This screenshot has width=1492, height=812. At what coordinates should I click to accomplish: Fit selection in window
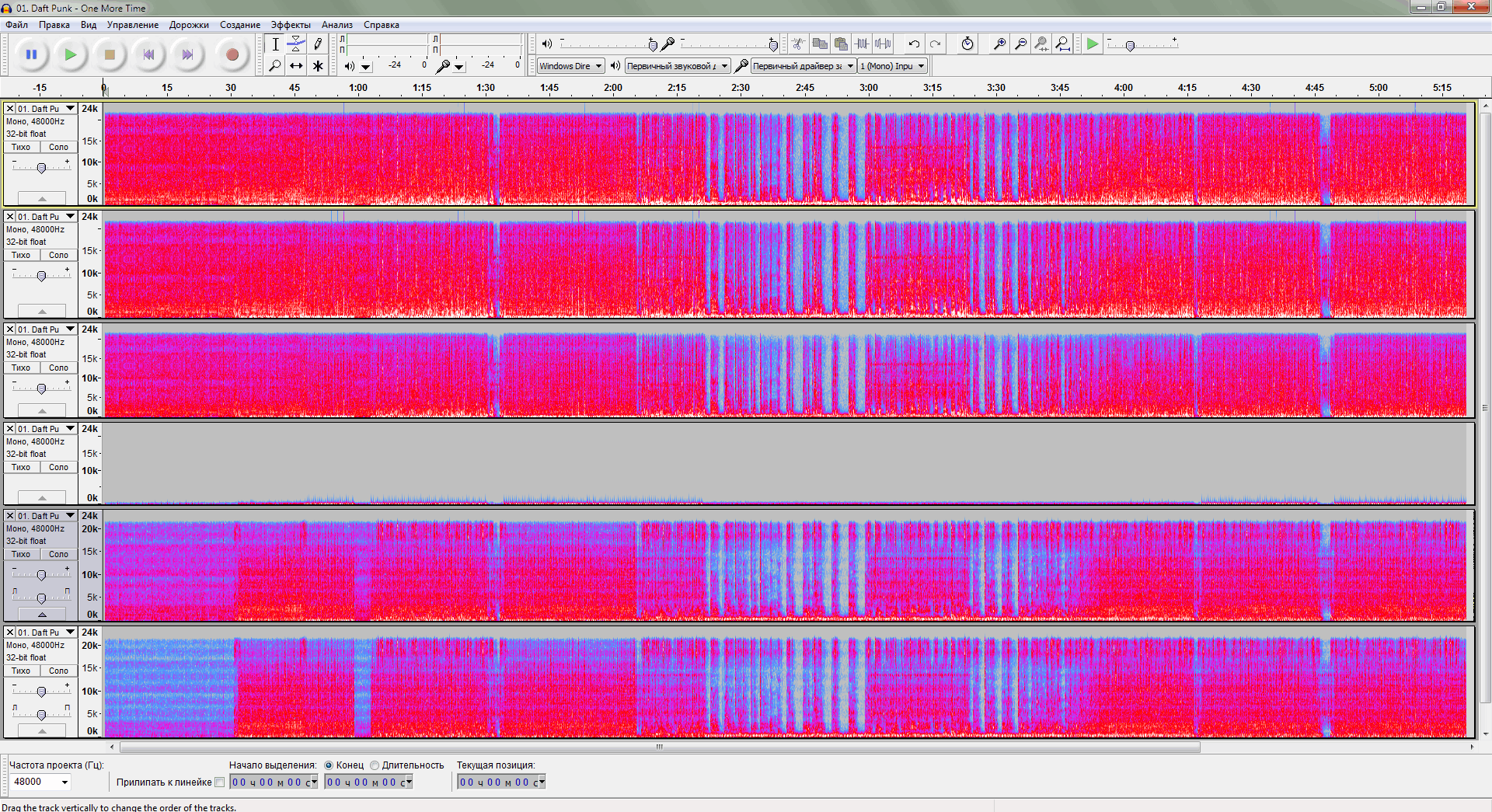coord(1042,44)
